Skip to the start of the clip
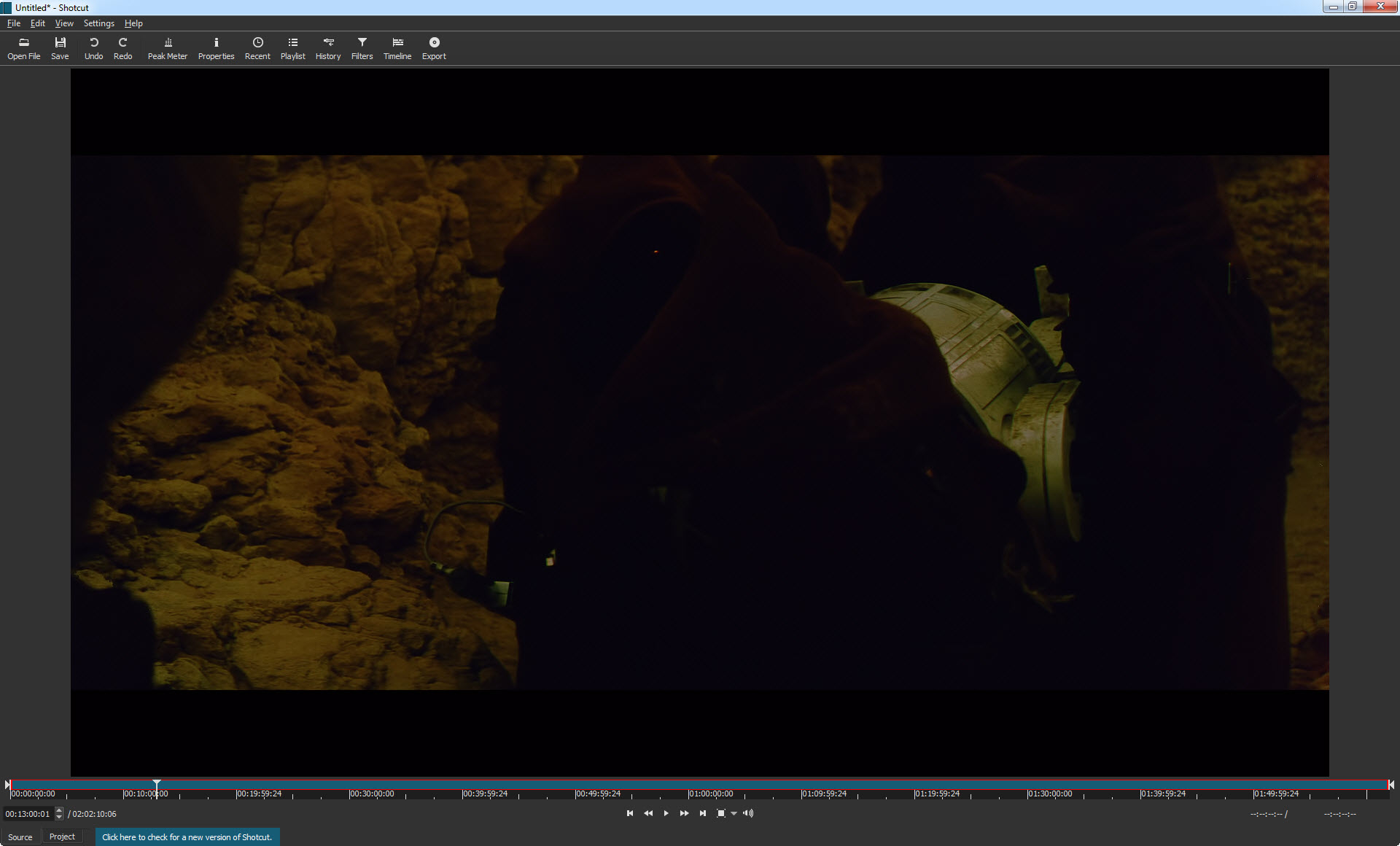The image size is (1400, 846). pyautogui.click(x=630, y=813)
